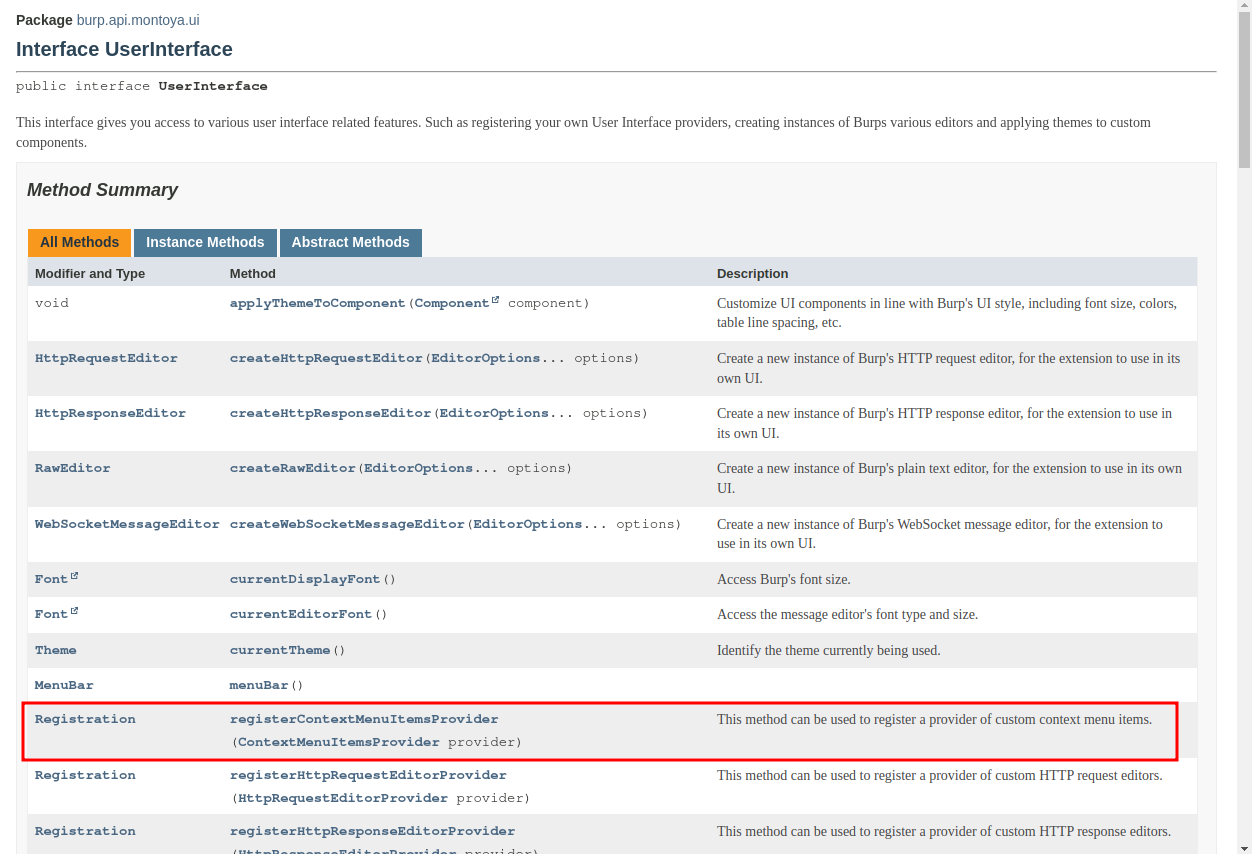The image size is (1252, 854).
Task: Click the external link icon beside Component
Action: [495, 301]
